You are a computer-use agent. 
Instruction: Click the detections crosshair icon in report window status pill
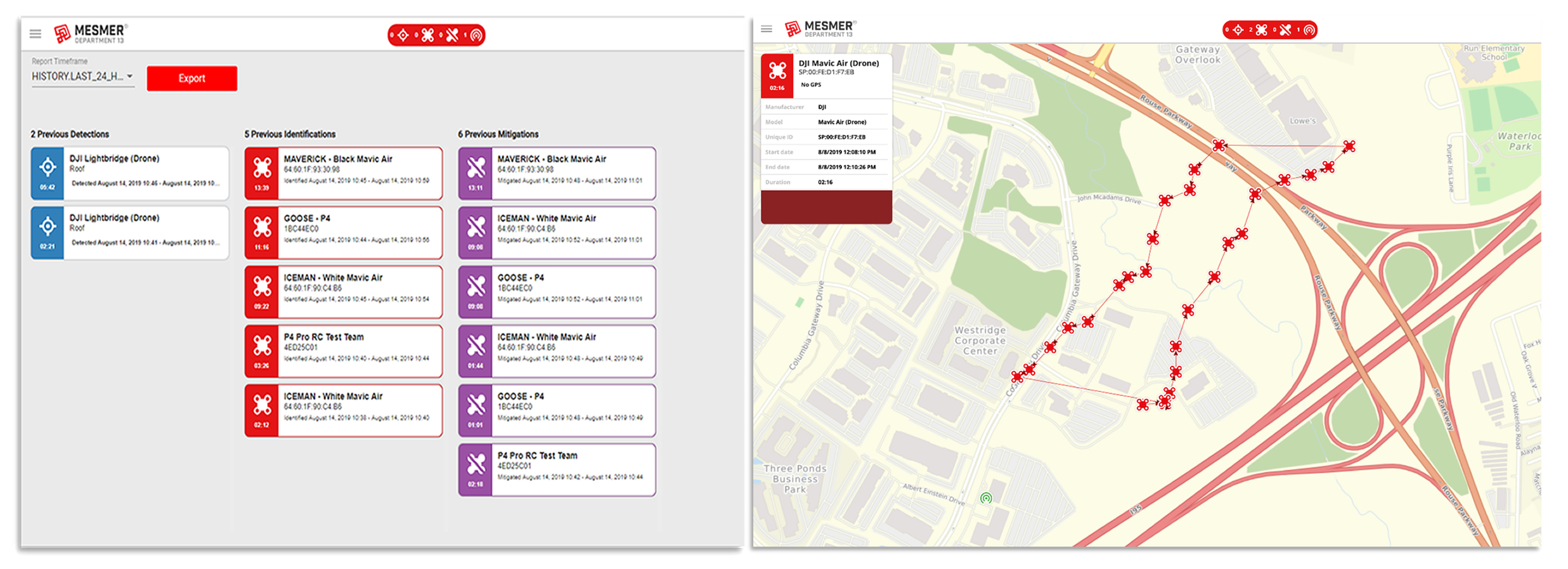403,35
